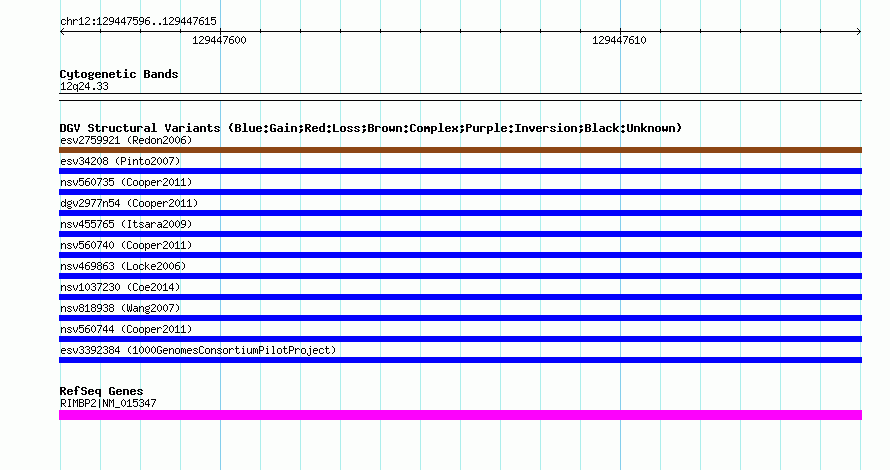Click the left arrow of the ruler
The image size is (890, 470).
tap(62, 32)
